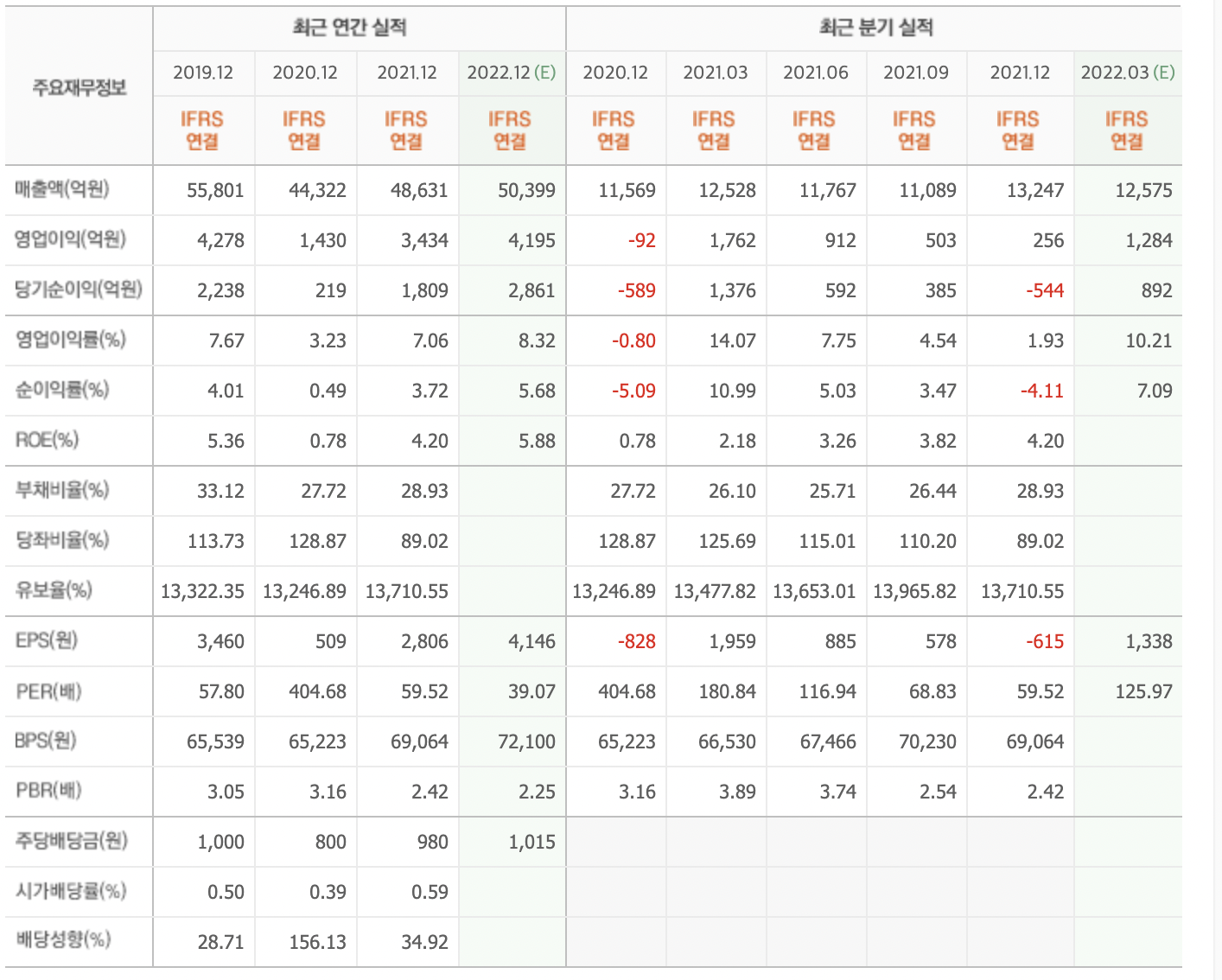The width and height of the screenshot is (1222, 980).
Task: Click the reserve ratio value 13,965.82
Action: coord(914,591)
